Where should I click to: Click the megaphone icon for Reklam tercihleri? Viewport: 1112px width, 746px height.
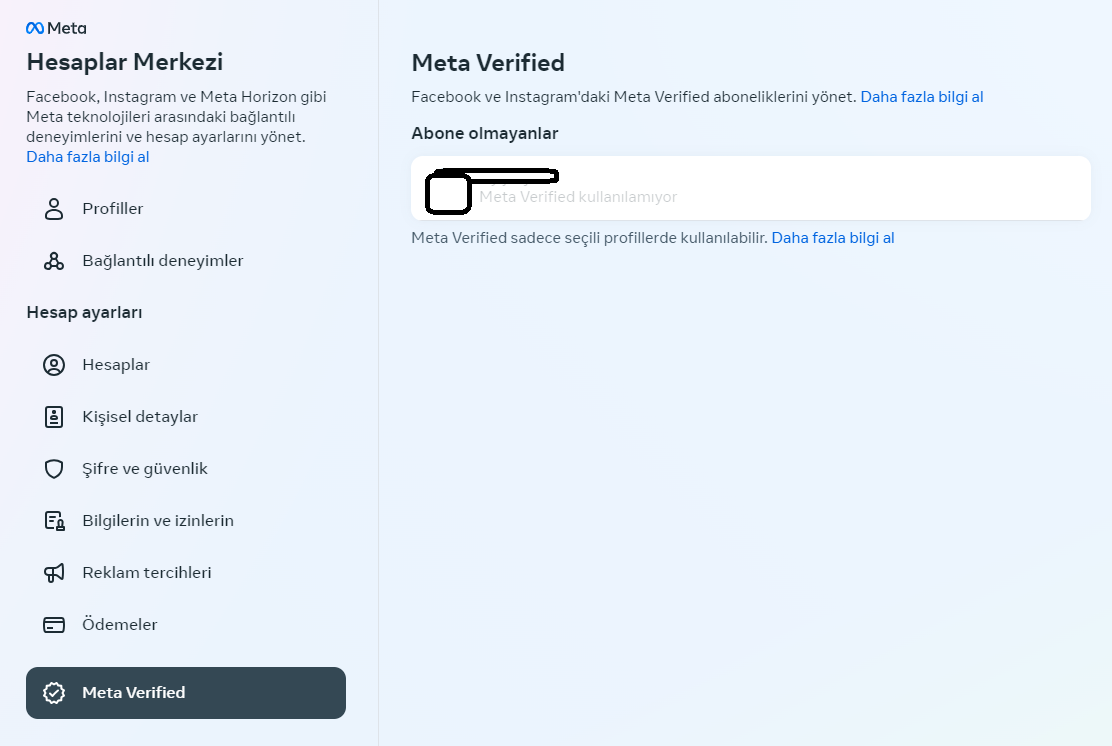tap(54, 573)
